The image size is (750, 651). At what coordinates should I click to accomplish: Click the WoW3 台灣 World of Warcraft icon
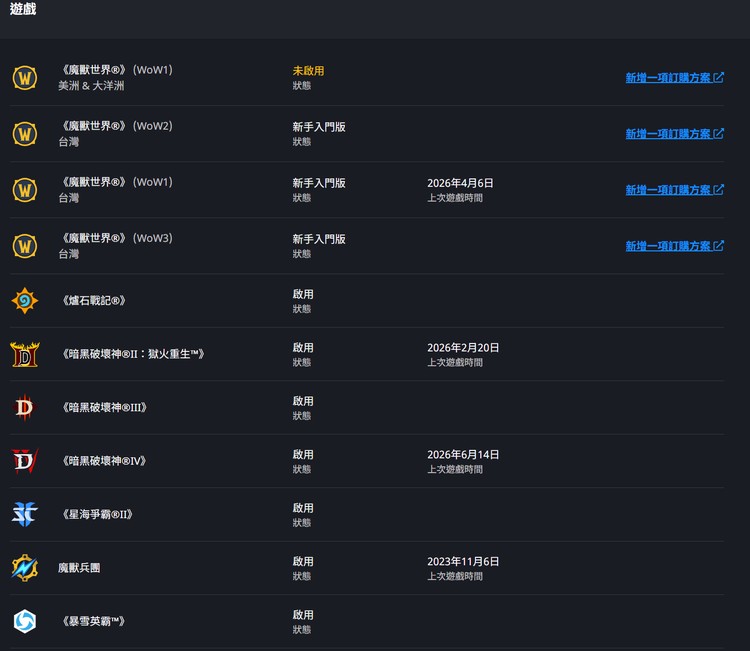(x=25, y=246)
